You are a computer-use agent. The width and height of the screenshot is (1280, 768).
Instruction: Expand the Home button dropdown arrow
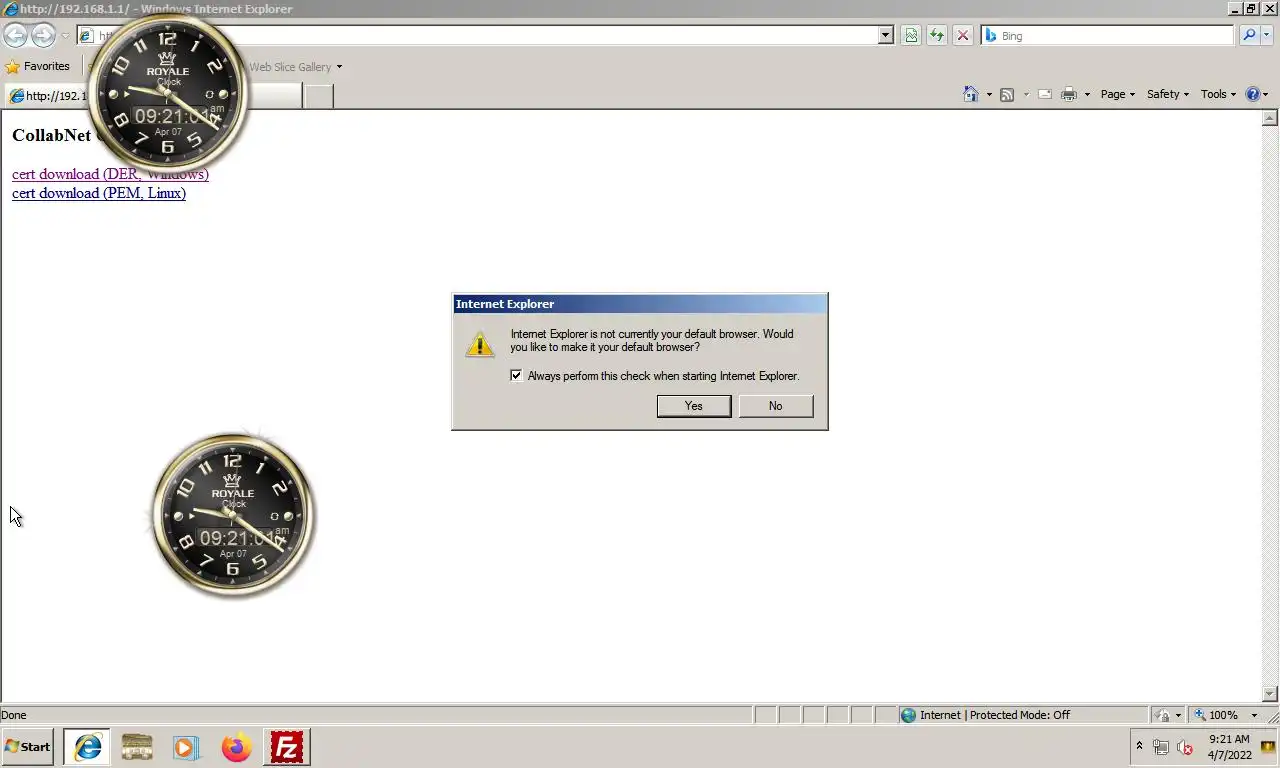click(989, 95)
